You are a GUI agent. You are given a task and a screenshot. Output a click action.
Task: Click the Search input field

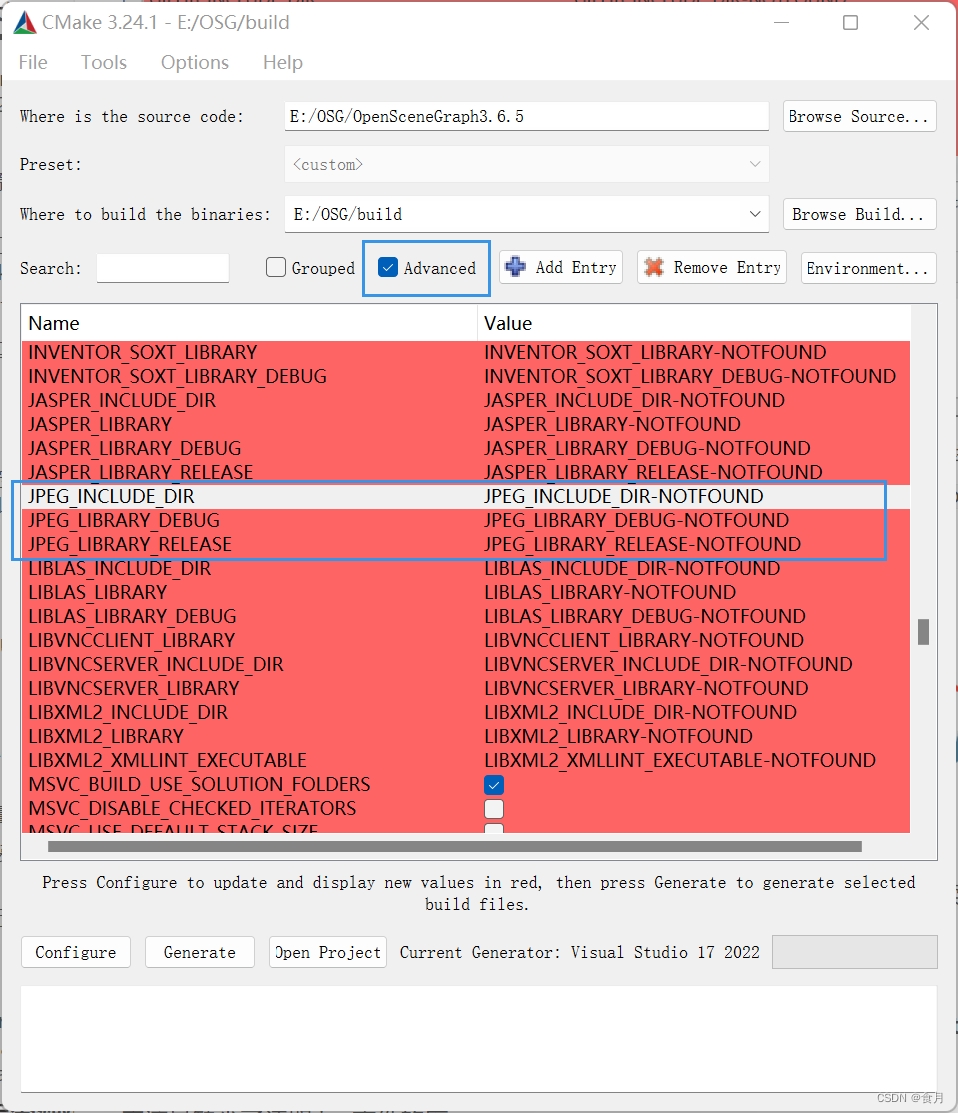point(163,268)
